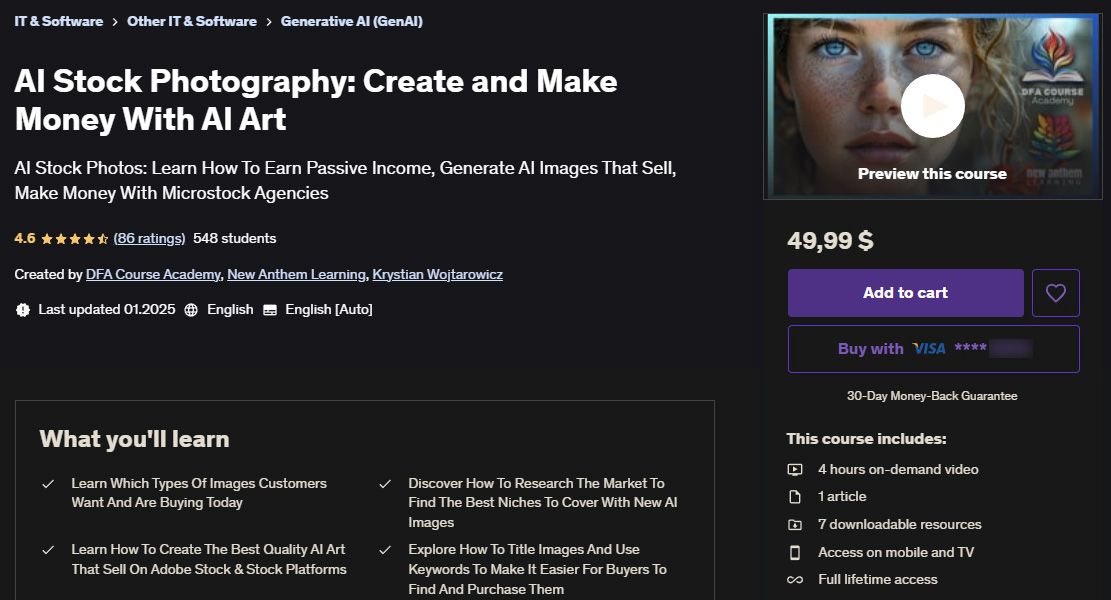Click the infinity lifetime access icon
Image resolution: width=1111 pixels, height=600 pixels.
(x=795, y=579)
